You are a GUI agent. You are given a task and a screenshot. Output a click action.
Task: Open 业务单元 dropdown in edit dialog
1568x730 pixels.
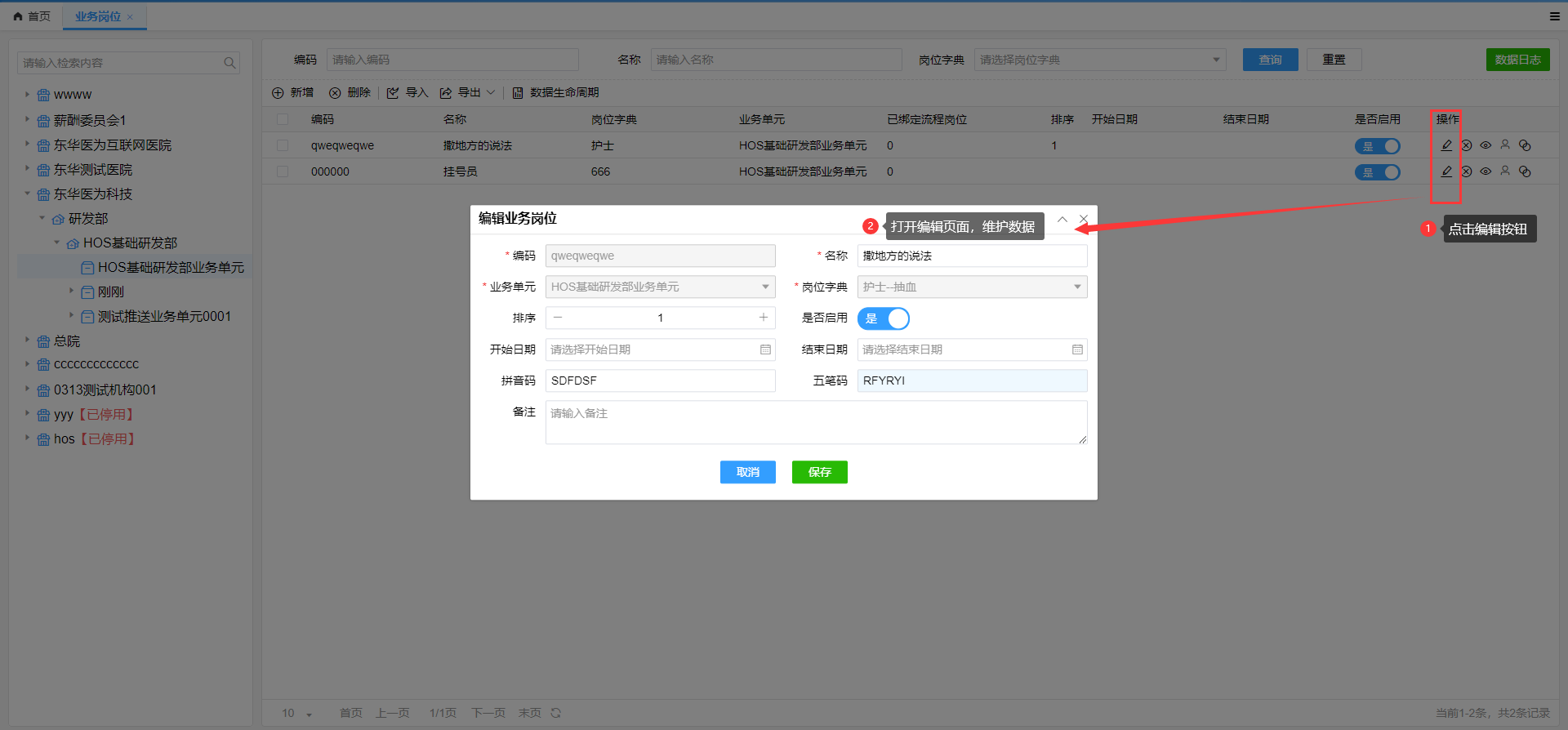point(660,287)
